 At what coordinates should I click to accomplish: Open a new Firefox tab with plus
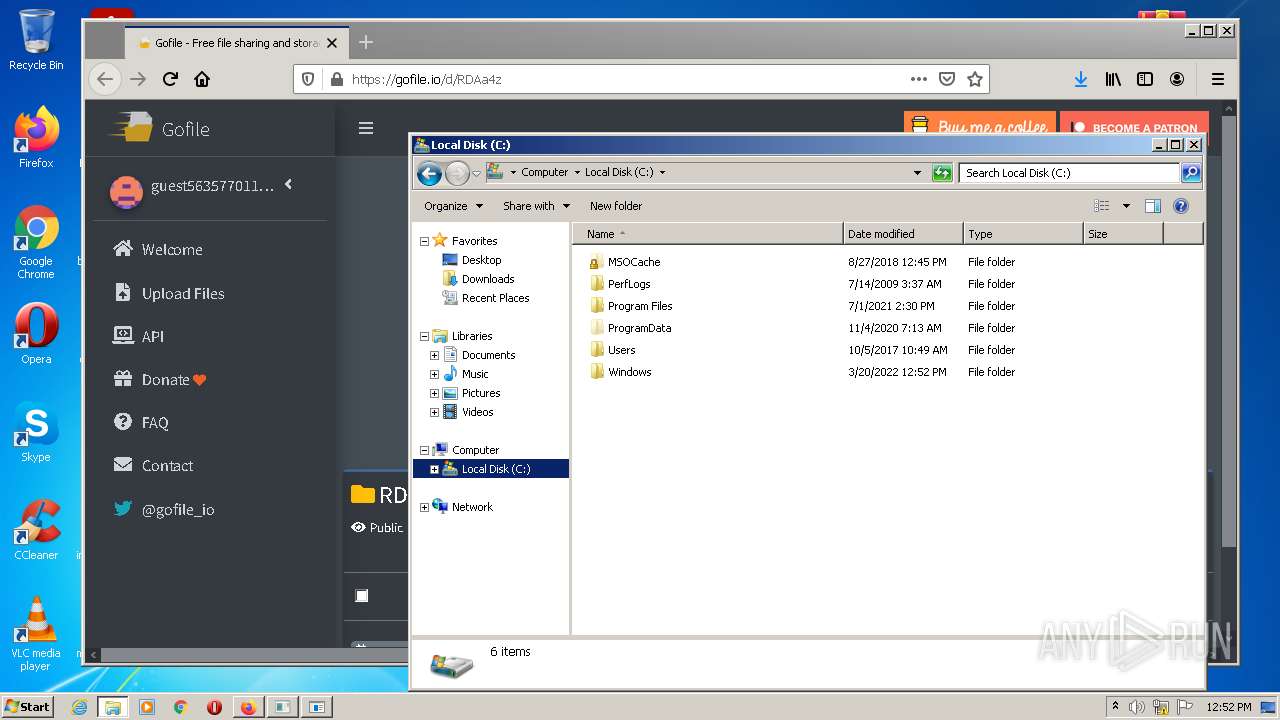(x=366, y=42)
